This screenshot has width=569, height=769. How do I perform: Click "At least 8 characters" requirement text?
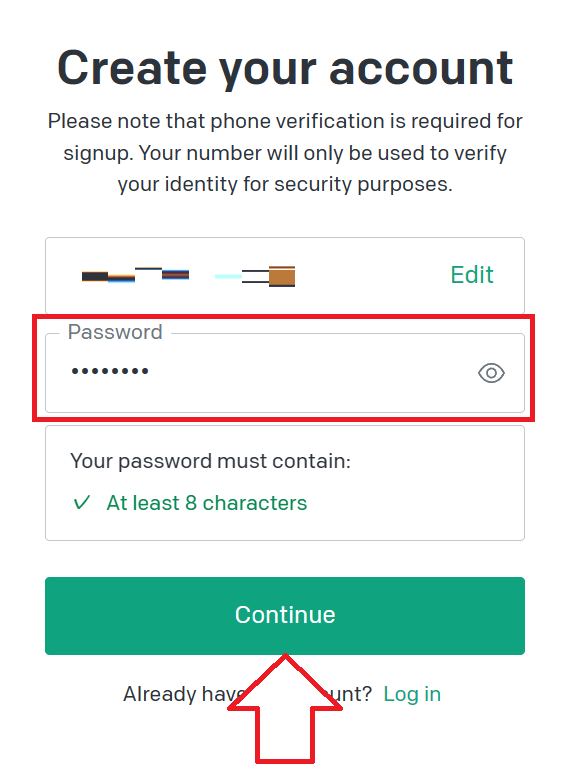pos(207,503)
